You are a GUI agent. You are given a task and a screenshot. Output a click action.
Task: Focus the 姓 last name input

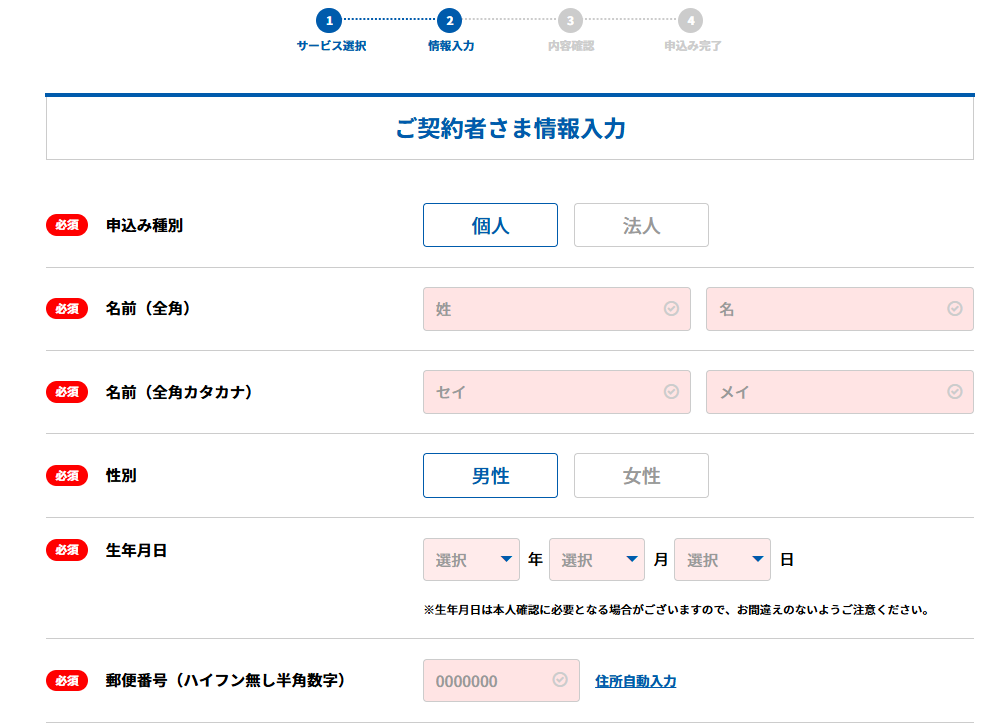pyautogui.click(x=545, y=309)
